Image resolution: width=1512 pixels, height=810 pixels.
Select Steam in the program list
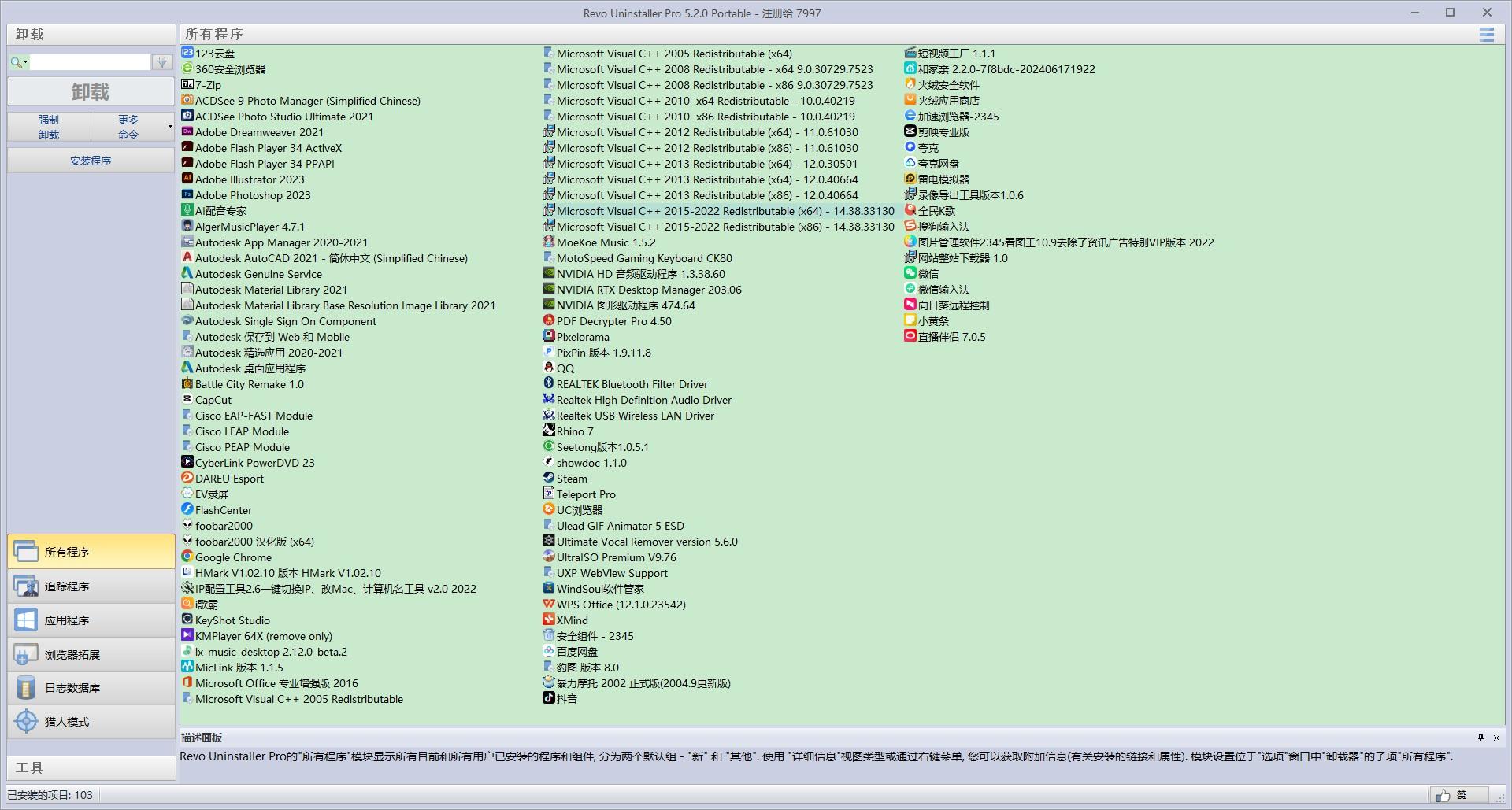click(571, 478)
